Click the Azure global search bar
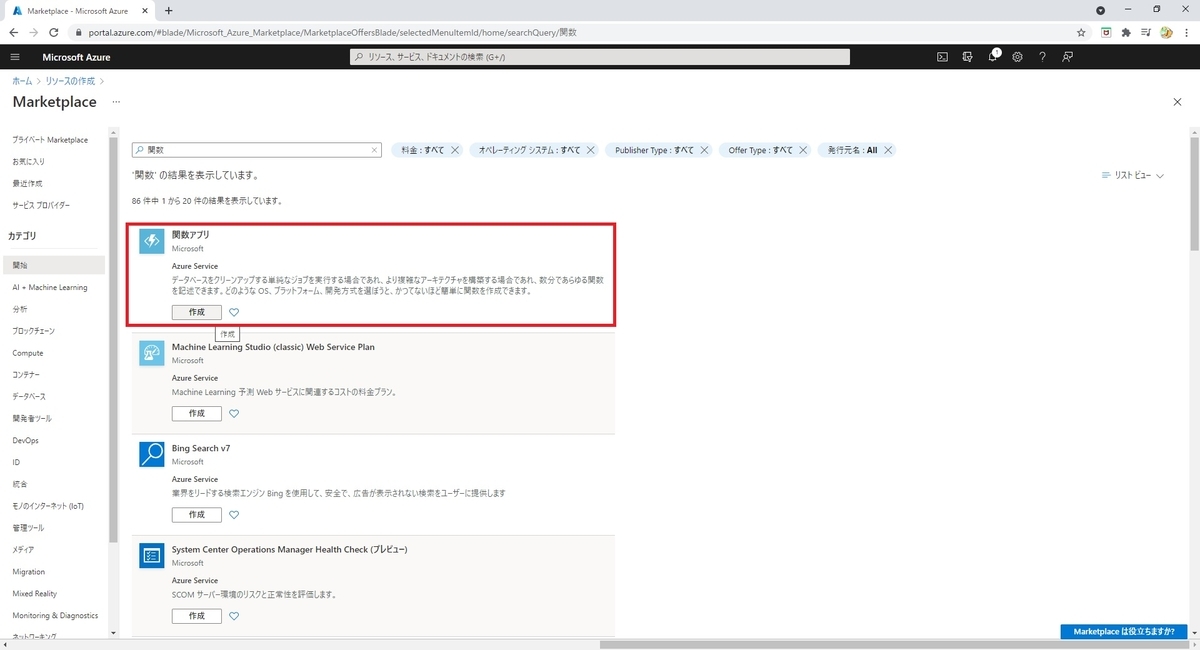 (x=600, y=57)
